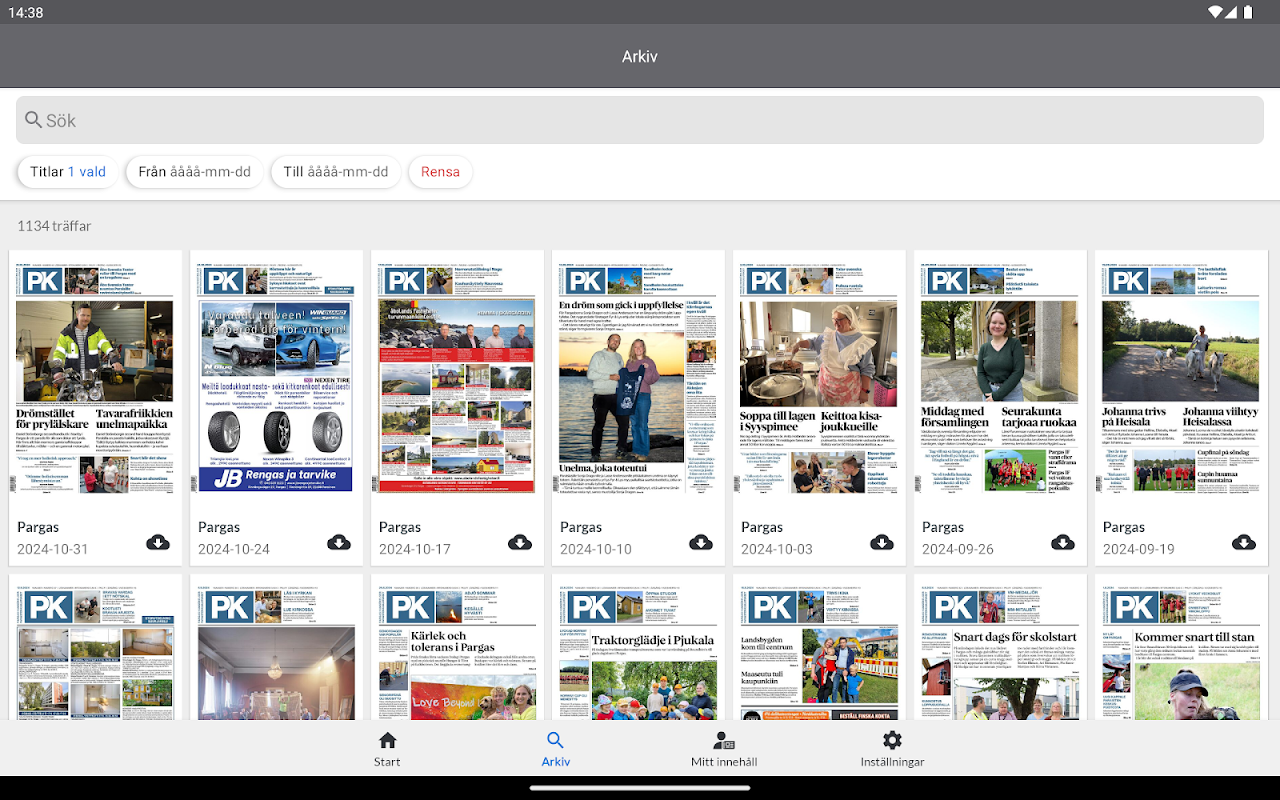Download the Pargas 2024-09-19 issue

[1244, 542]
